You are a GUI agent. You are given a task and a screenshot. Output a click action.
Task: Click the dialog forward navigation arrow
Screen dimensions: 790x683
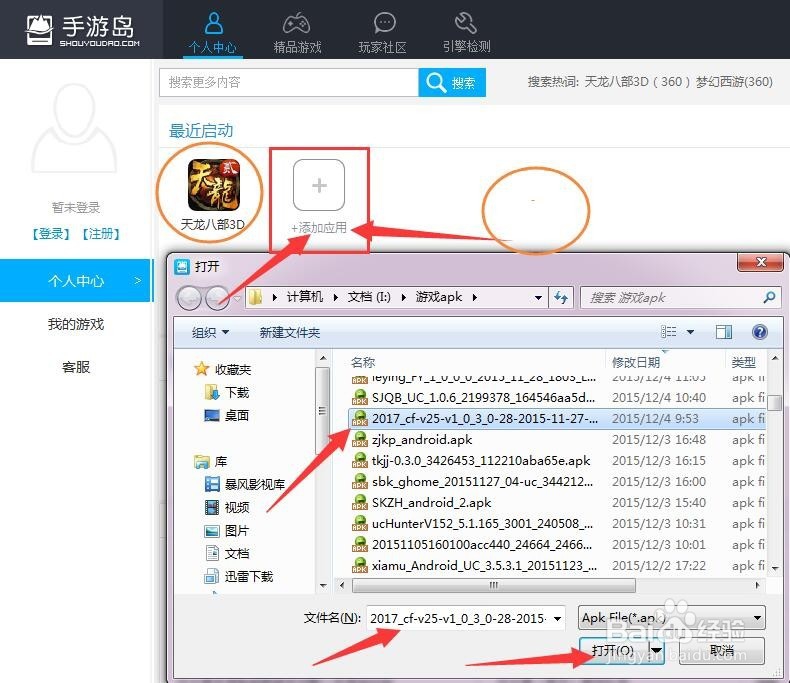[217, 298]
